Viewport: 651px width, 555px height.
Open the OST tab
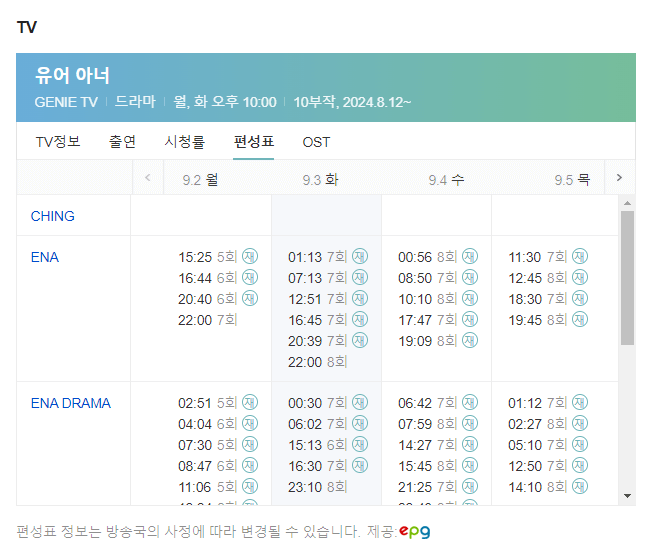(316, 142)
